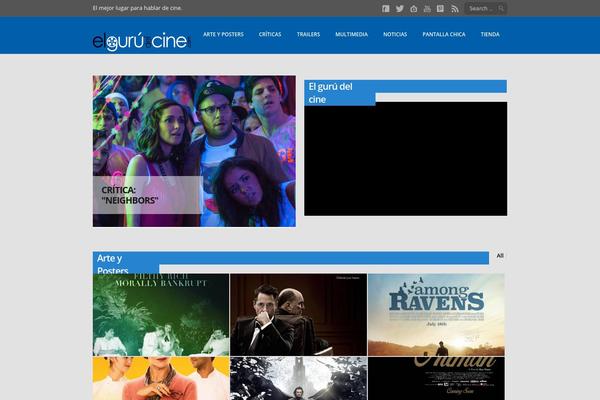
Task: Click the black video player area
Action: click(406, 159)
